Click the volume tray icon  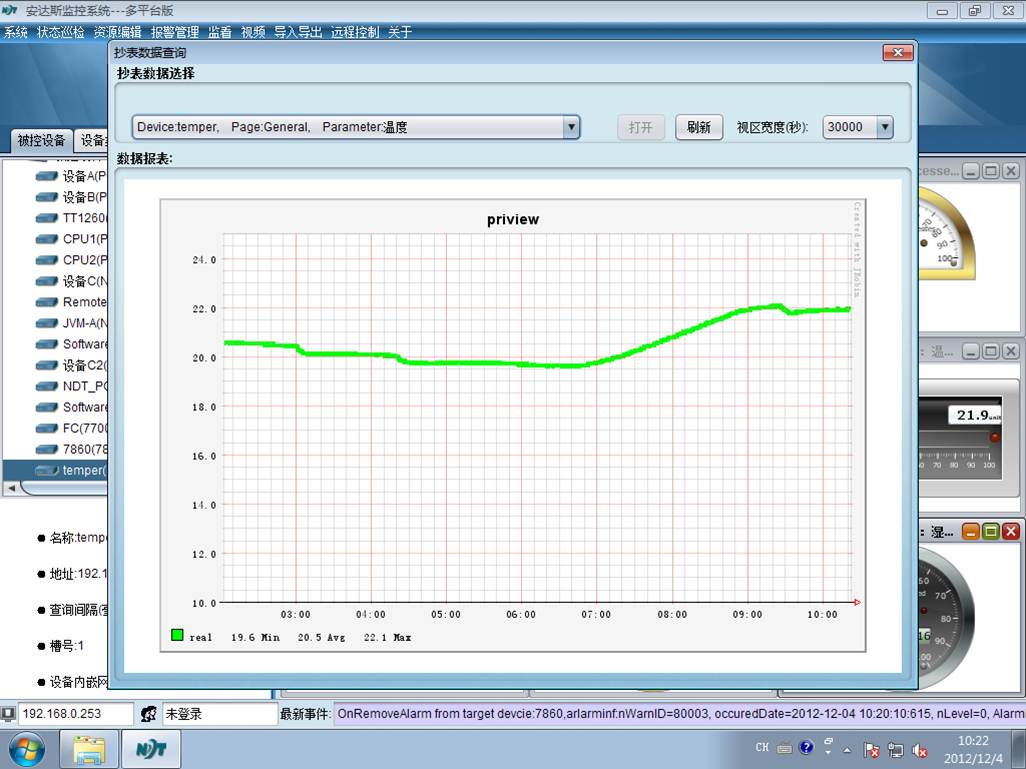919,750
